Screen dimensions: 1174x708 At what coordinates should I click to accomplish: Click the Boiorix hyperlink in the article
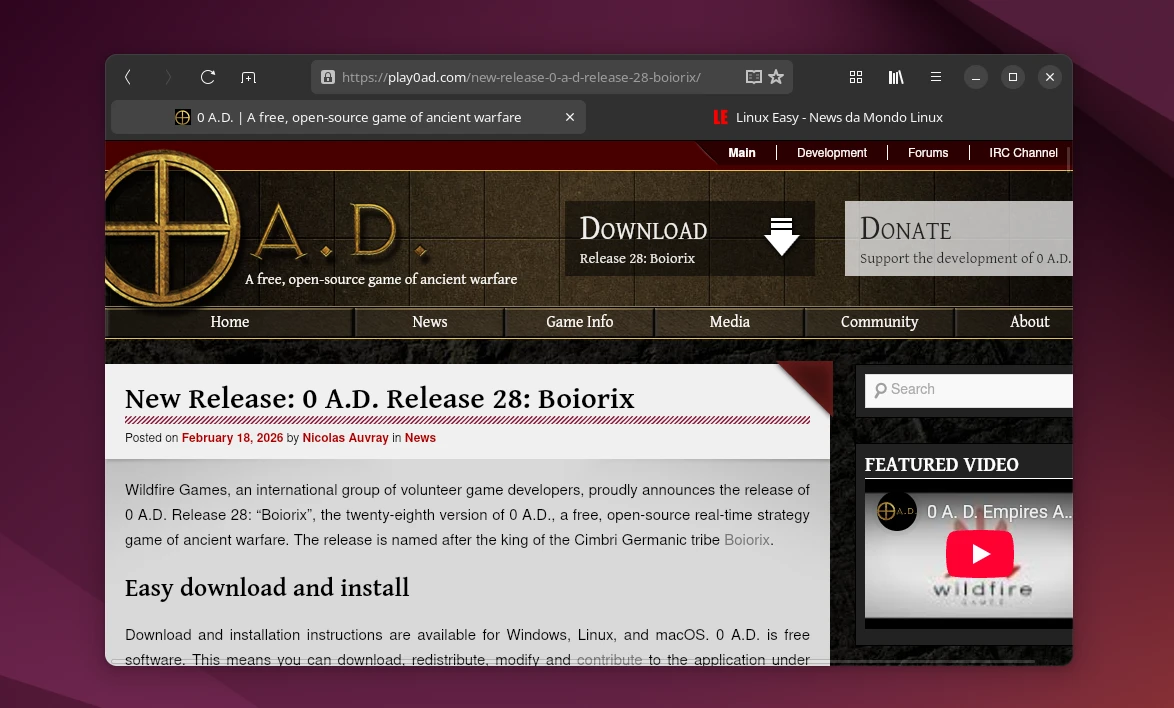747,540
